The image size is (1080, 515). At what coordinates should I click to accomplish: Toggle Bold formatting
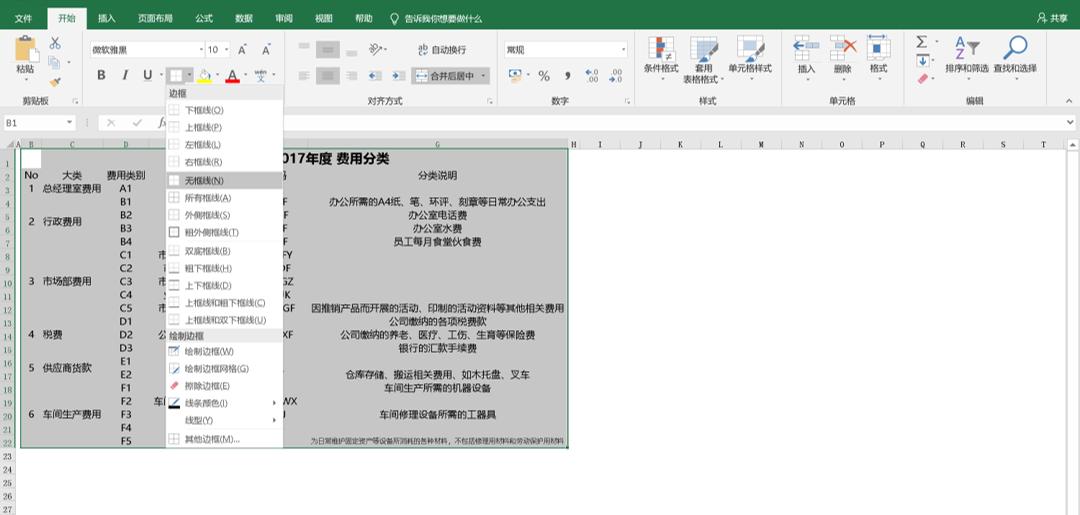click(x=101, y=75)
